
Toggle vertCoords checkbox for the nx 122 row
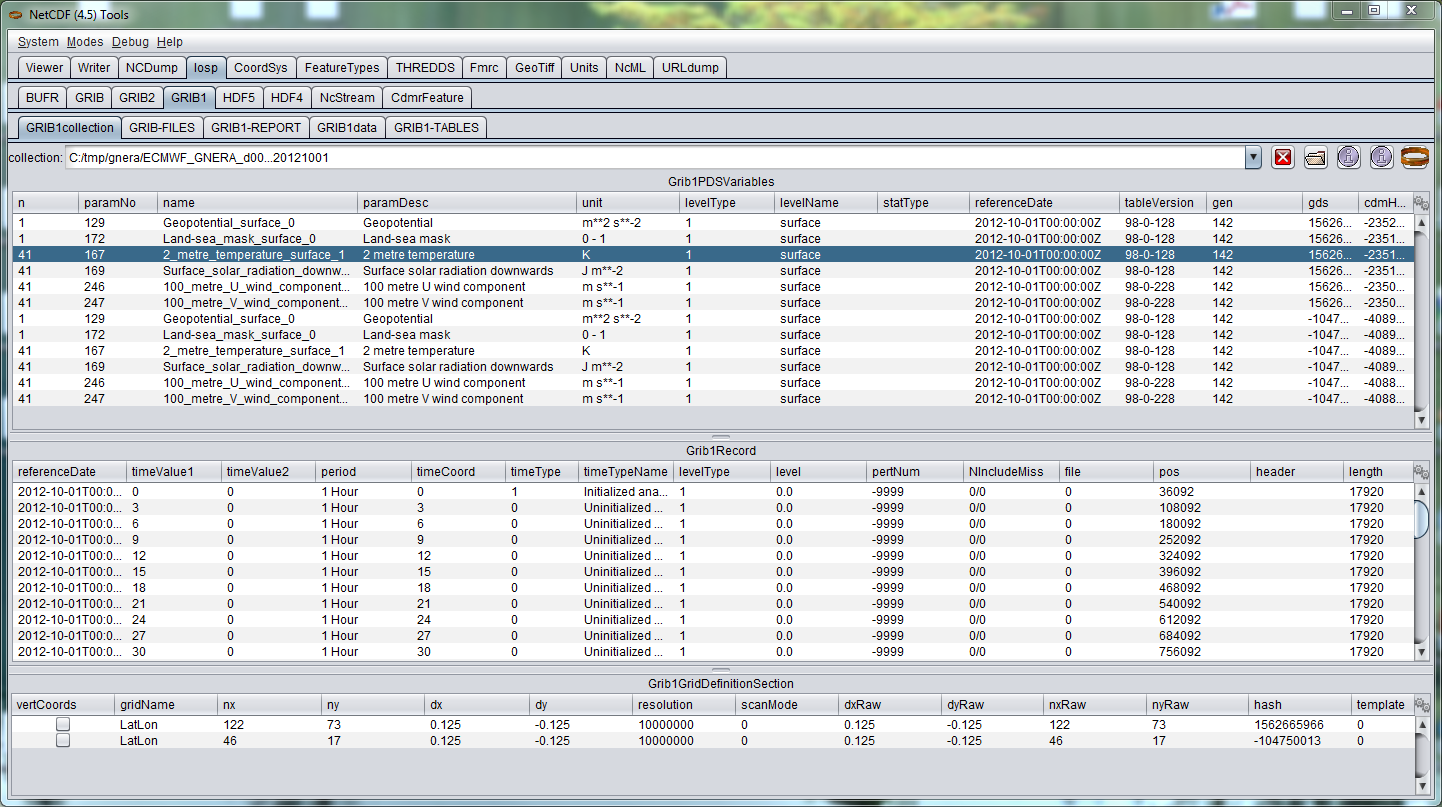(63, 724)
